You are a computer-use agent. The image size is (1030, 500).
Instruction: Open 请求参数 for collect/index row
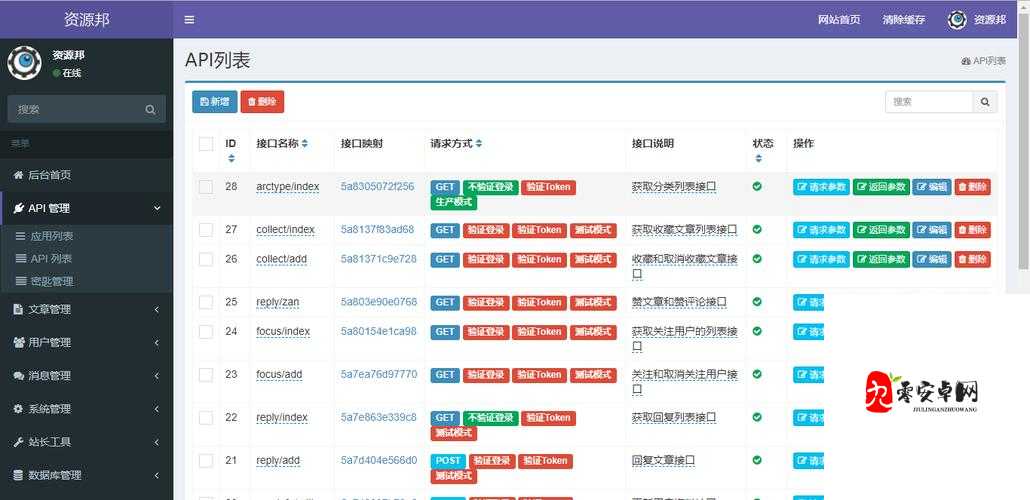[x=821, y=230]
